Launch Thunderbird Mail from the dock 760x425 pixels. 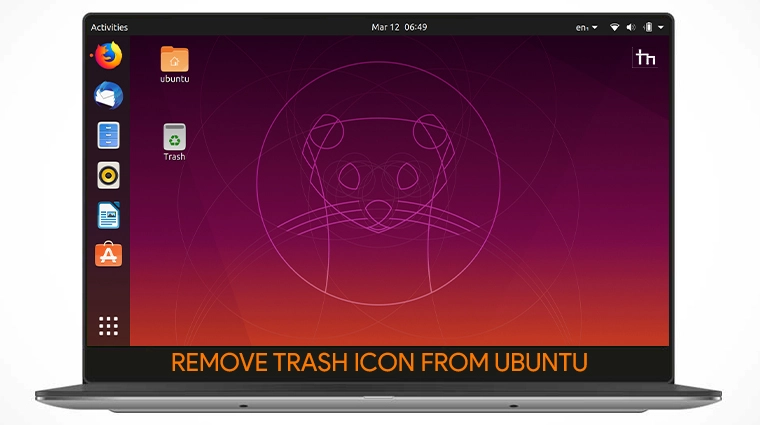click(x=108, y=96)
